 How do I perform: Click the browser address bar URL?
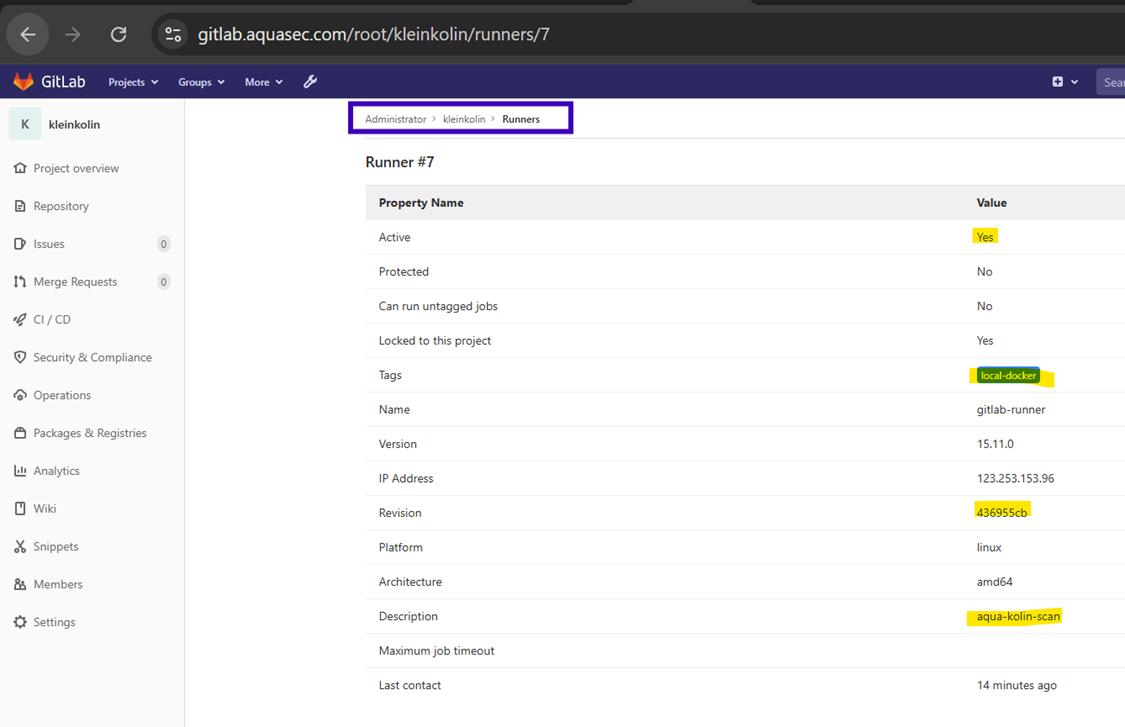coord(374,34)
